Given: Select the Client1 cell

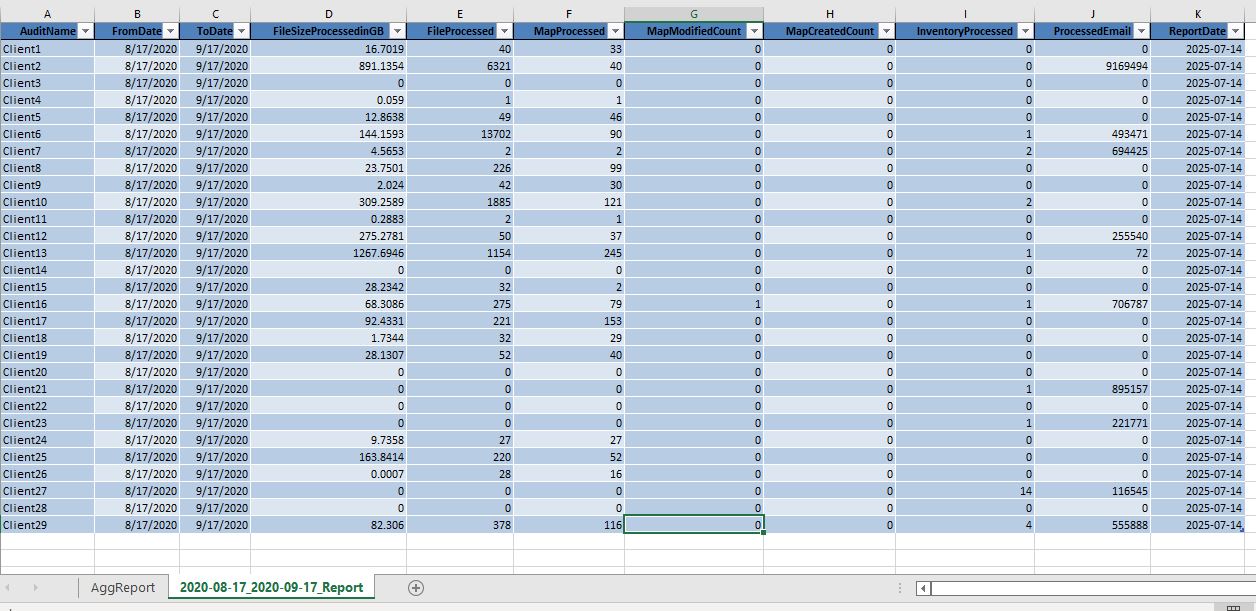Looking at the screenshot, I should 47,49.
